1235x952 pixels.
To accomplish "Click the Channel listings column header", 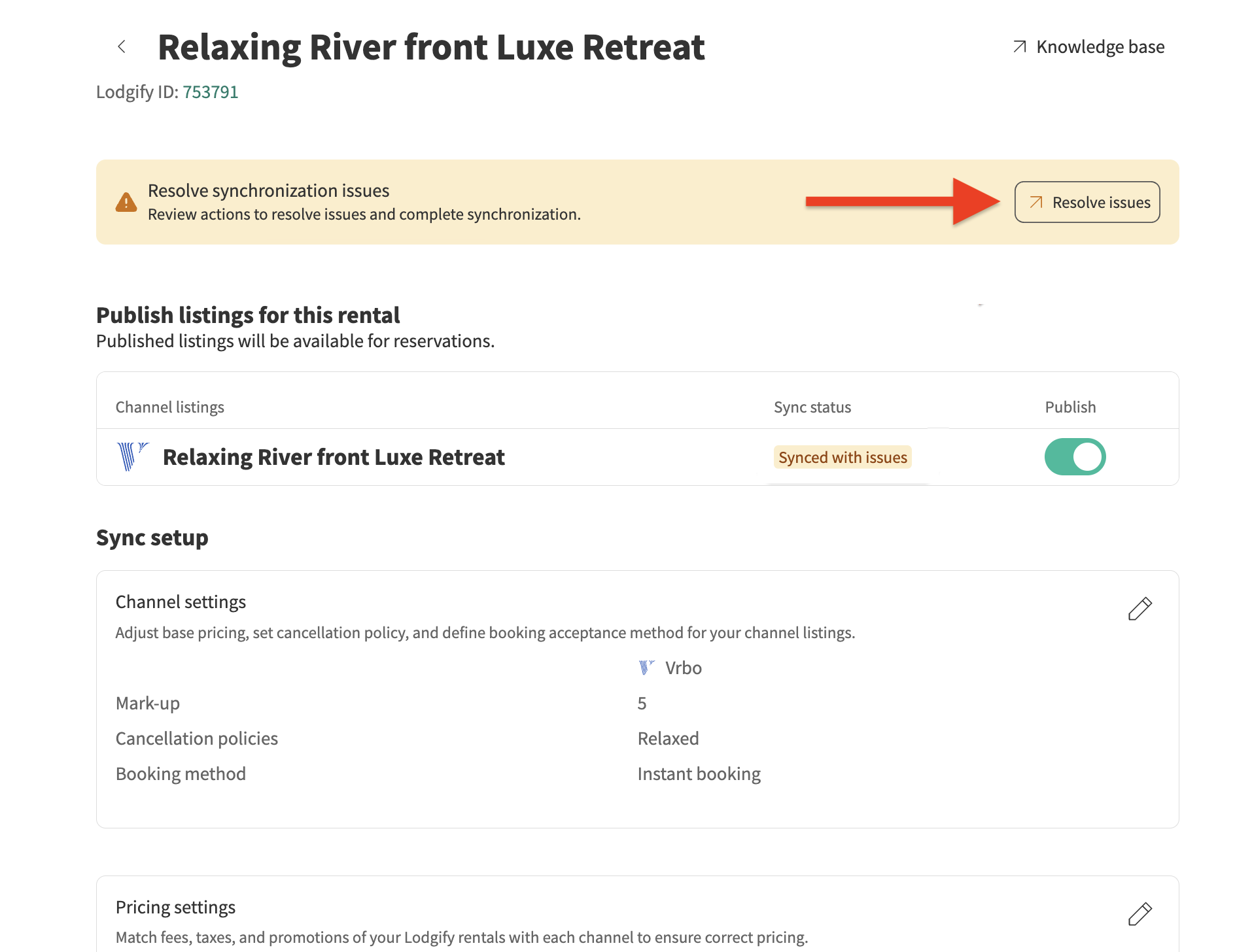I will [170, 407].
